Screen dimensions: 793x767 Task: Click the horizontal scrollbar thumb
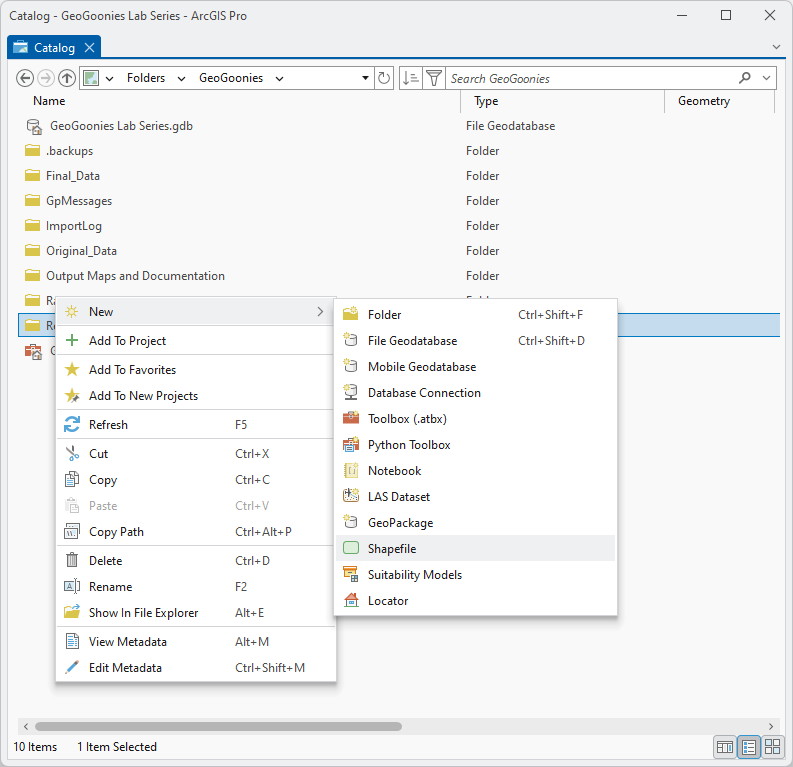pyautogui.click(x=218, y=727)
